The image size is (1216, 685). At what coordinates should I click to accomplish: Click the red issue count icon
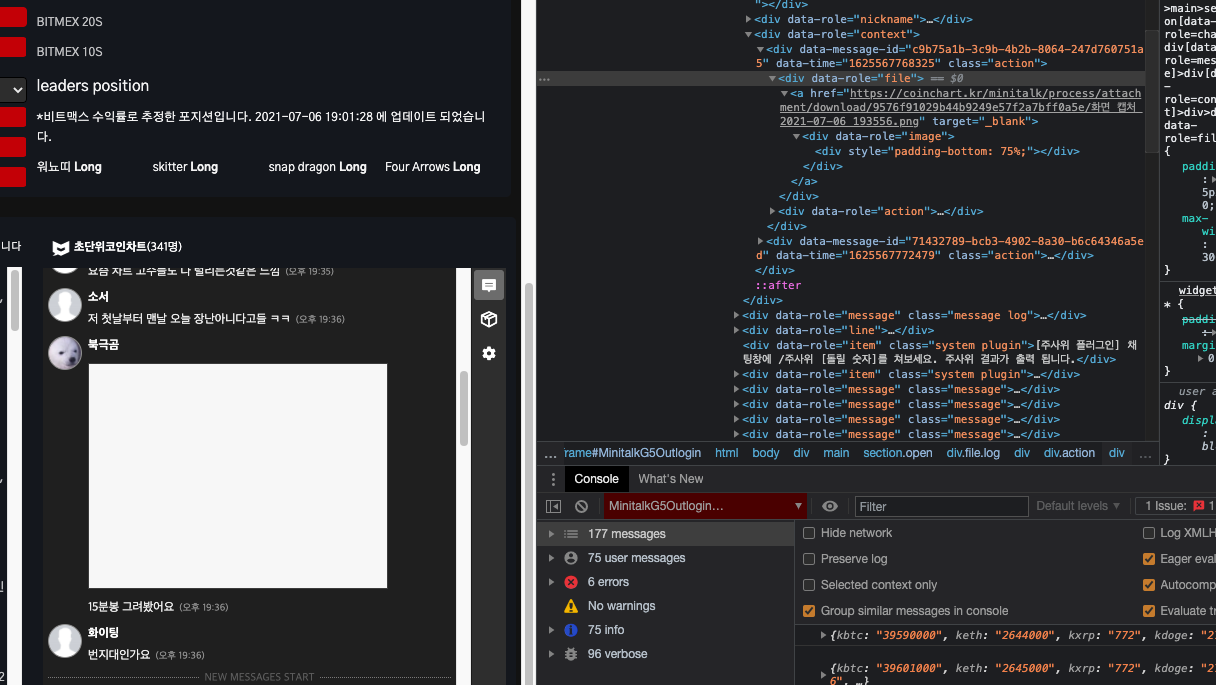[x=1198, y=506]
